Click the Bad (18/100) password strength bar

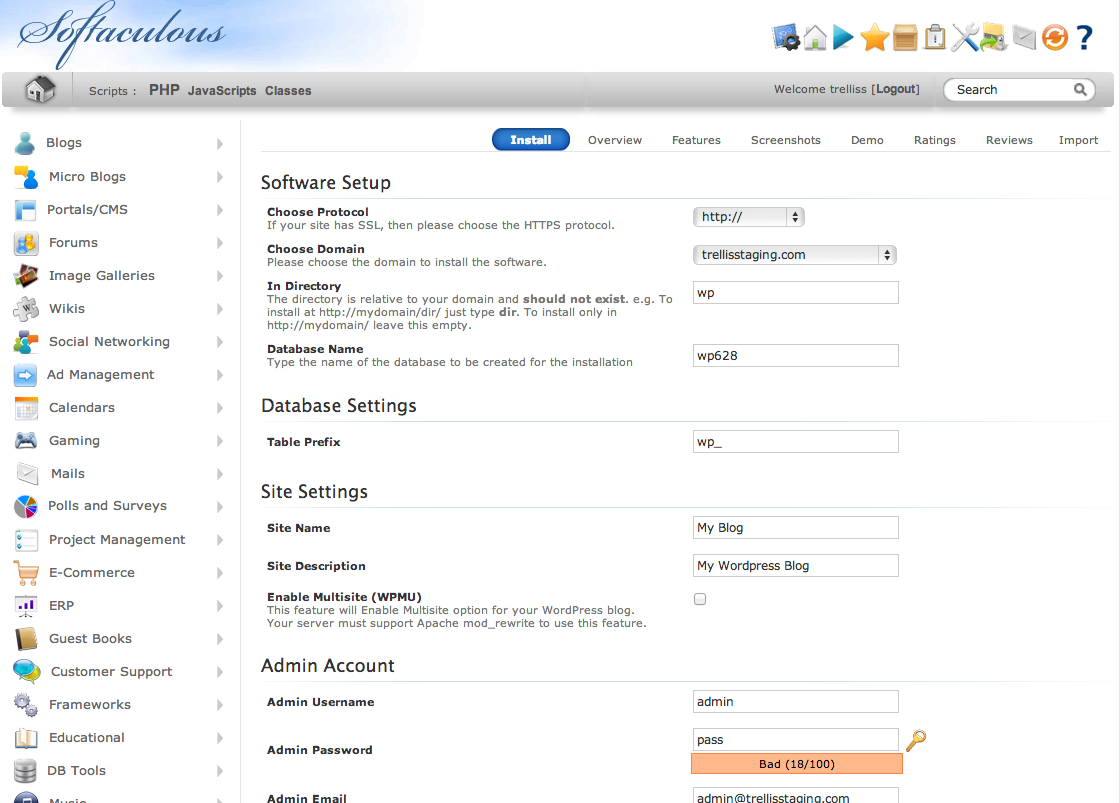point(796,764)
